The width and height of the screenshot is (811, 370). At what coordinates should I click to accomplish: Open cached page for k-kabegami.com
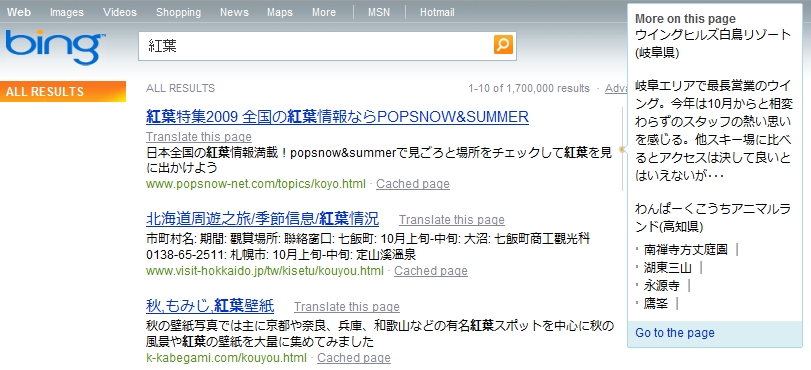tap(354, 358)
